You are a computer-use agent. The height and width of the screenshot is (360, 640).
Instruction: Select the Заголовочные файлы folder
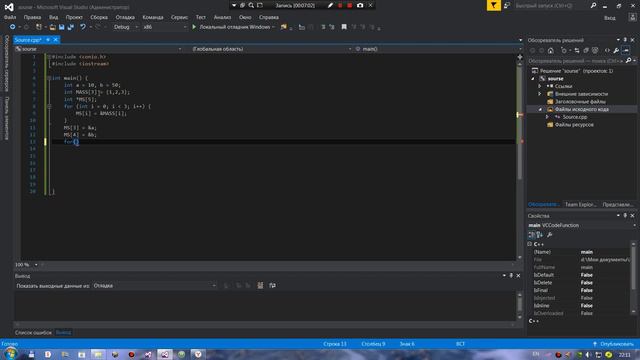click(580, 102)
